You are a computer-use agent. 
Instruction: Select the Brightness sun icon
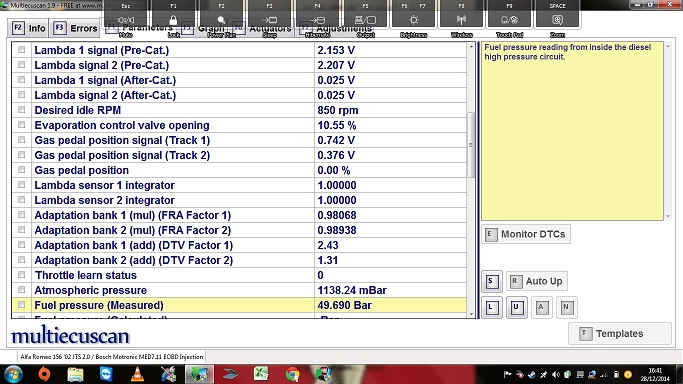pyautogui.click(x=414, y=20)
